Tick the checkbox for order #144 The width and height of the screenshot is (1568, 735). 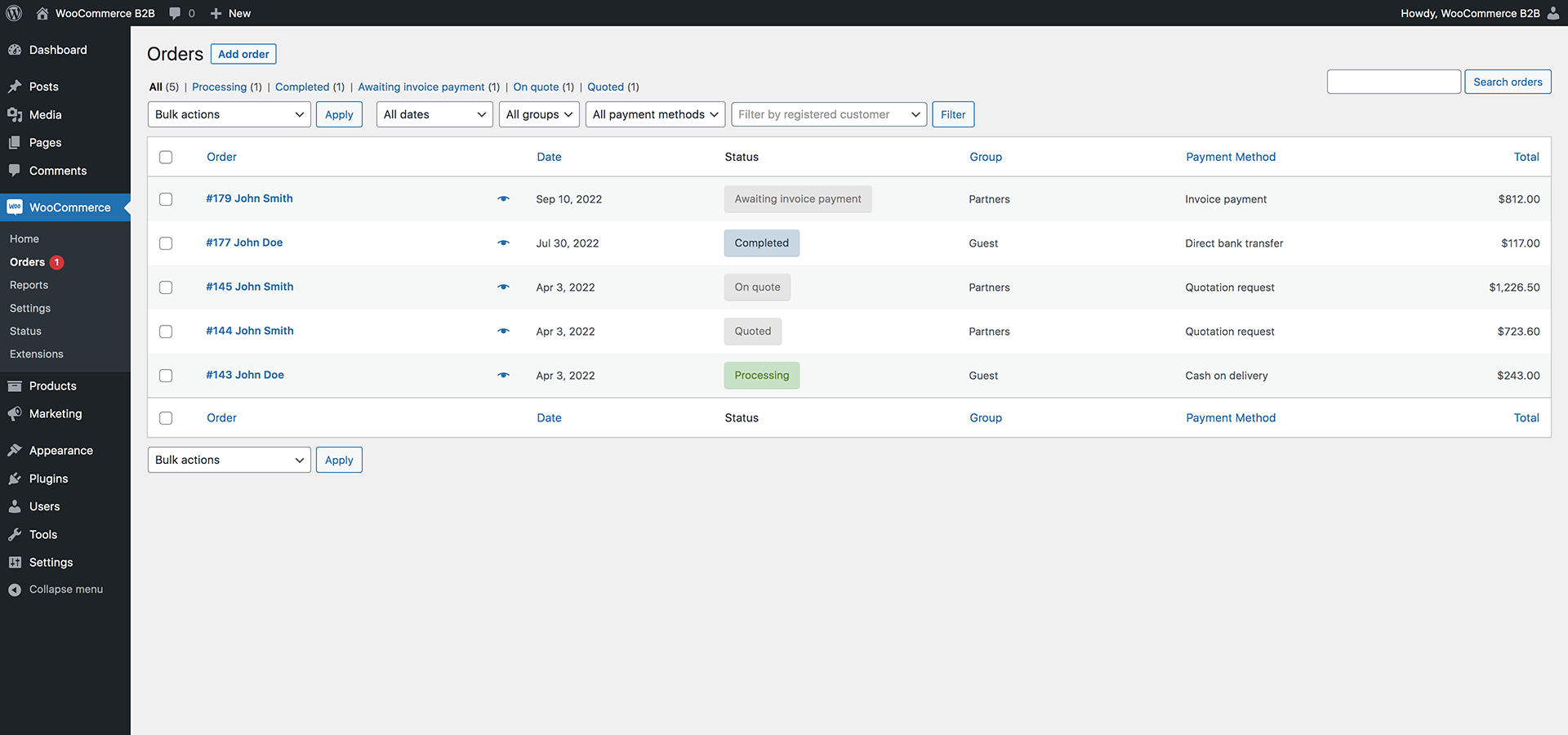click(166, 332)
